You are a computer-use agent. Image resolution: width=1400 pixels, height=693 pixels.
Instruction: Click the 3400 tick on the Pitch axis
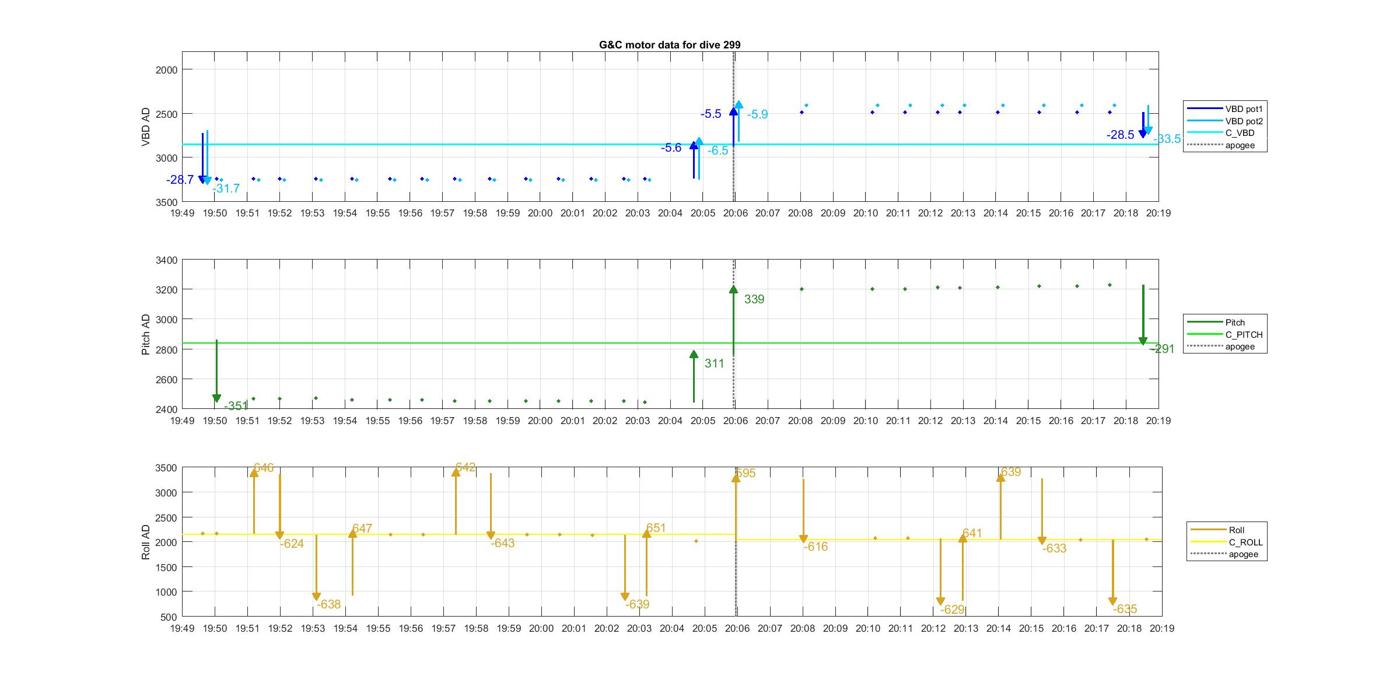(166, 260)
